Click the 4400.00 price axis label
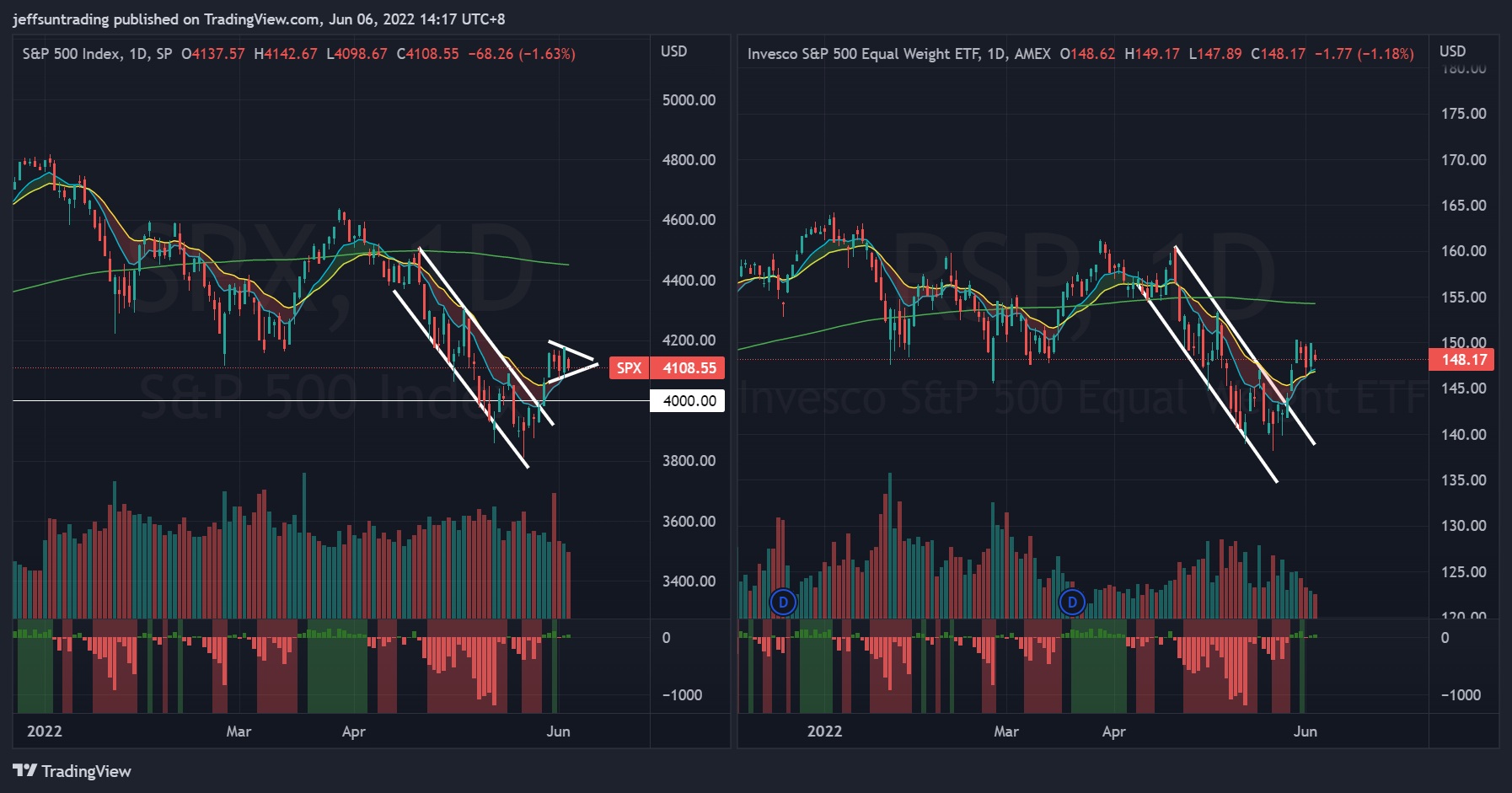Screen dimensions: 1512x793 (x=689, y=281)
